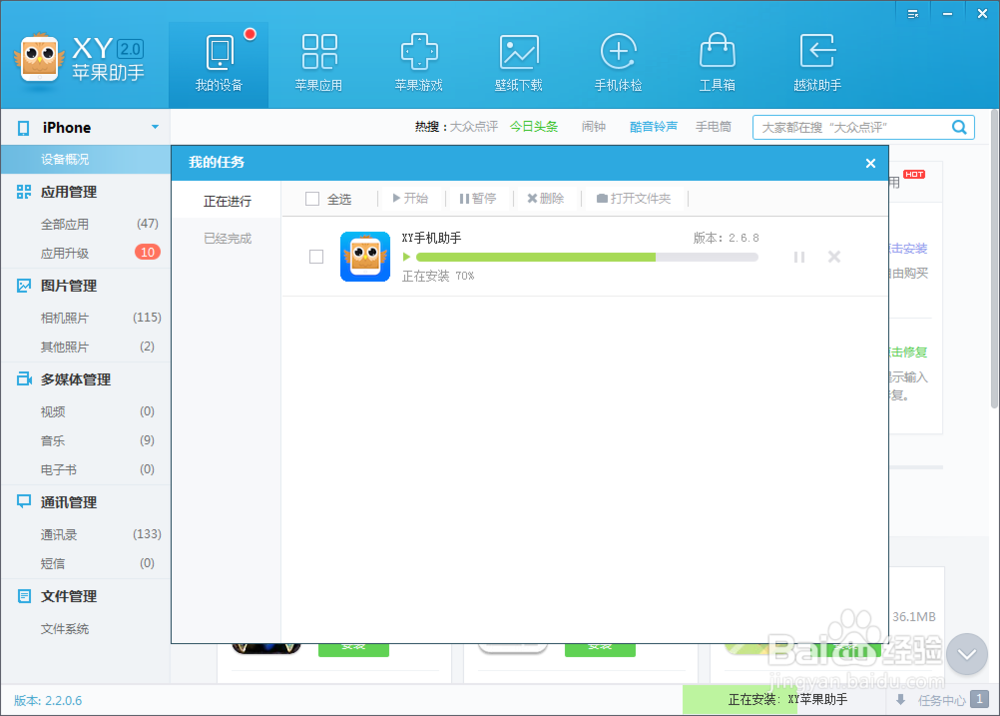Screen dimensions: 1000x716
Task: Toggle the 任务中心 panel at bottom right
Action: tap(943, 699)
